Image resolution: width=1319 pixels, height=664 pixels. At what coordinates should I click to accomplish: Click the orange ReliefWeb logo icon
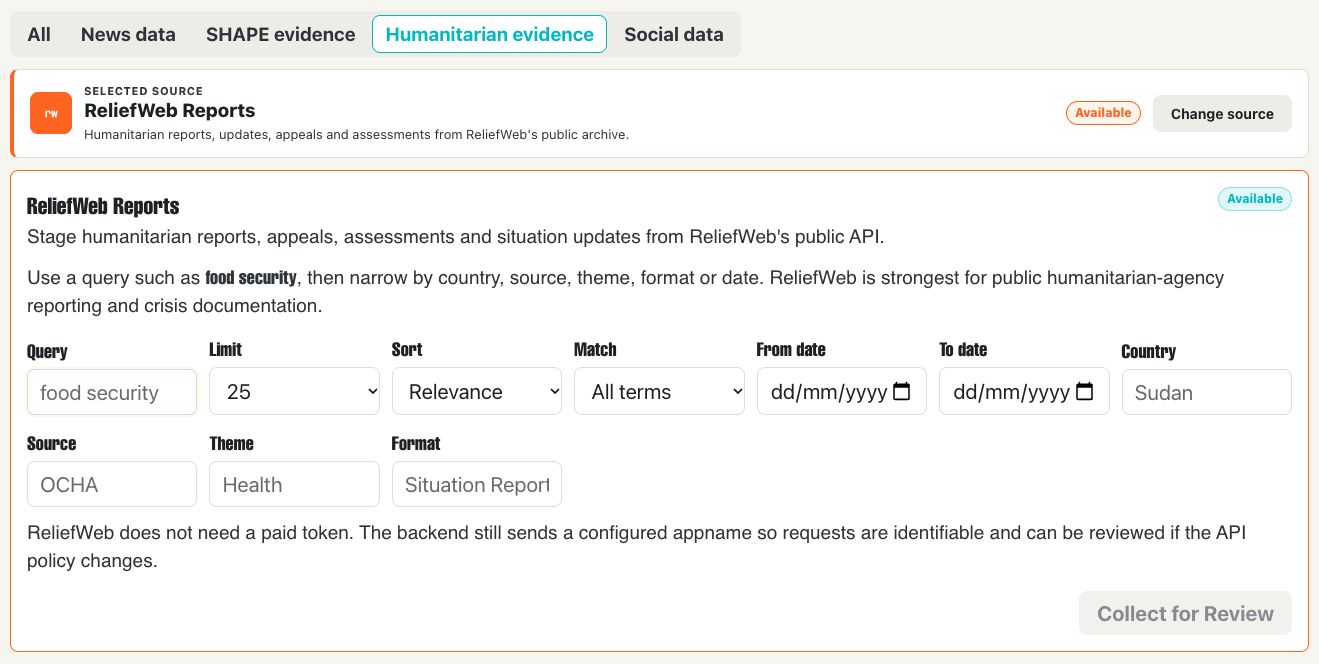tap(51, 113)
